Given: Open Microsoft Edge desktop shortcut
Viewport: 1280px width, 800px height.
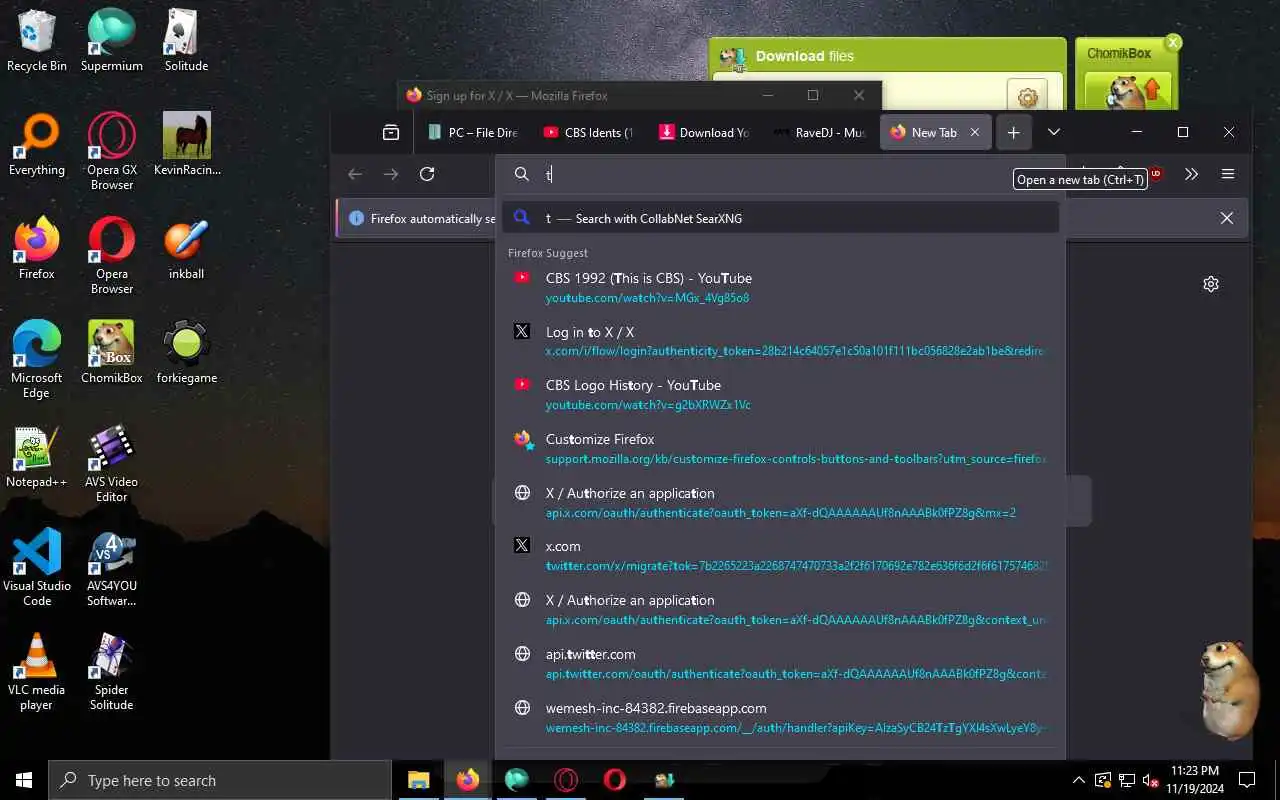Looking at the screenshot, I should tap(37, 360).
